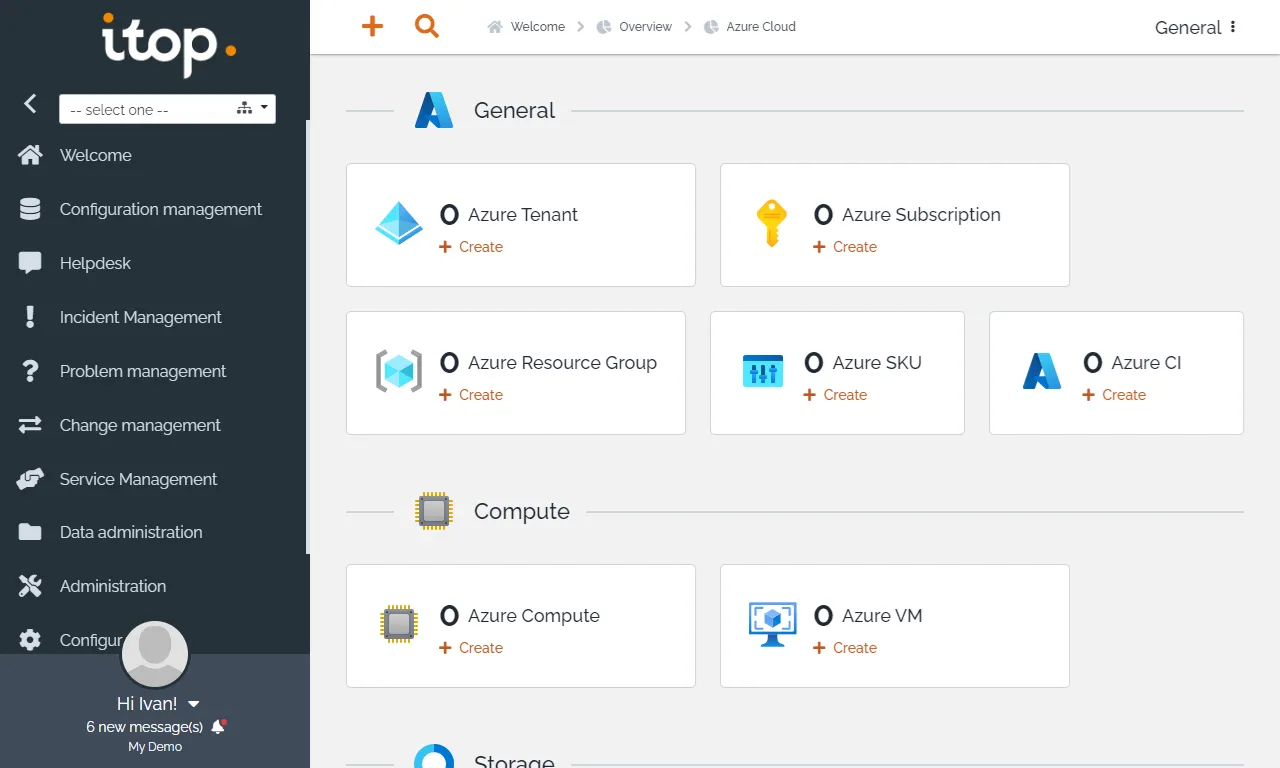Click the Incident Management exclamation icon
The height and width of the screenshot is (768, 1280).
point(30,317)
